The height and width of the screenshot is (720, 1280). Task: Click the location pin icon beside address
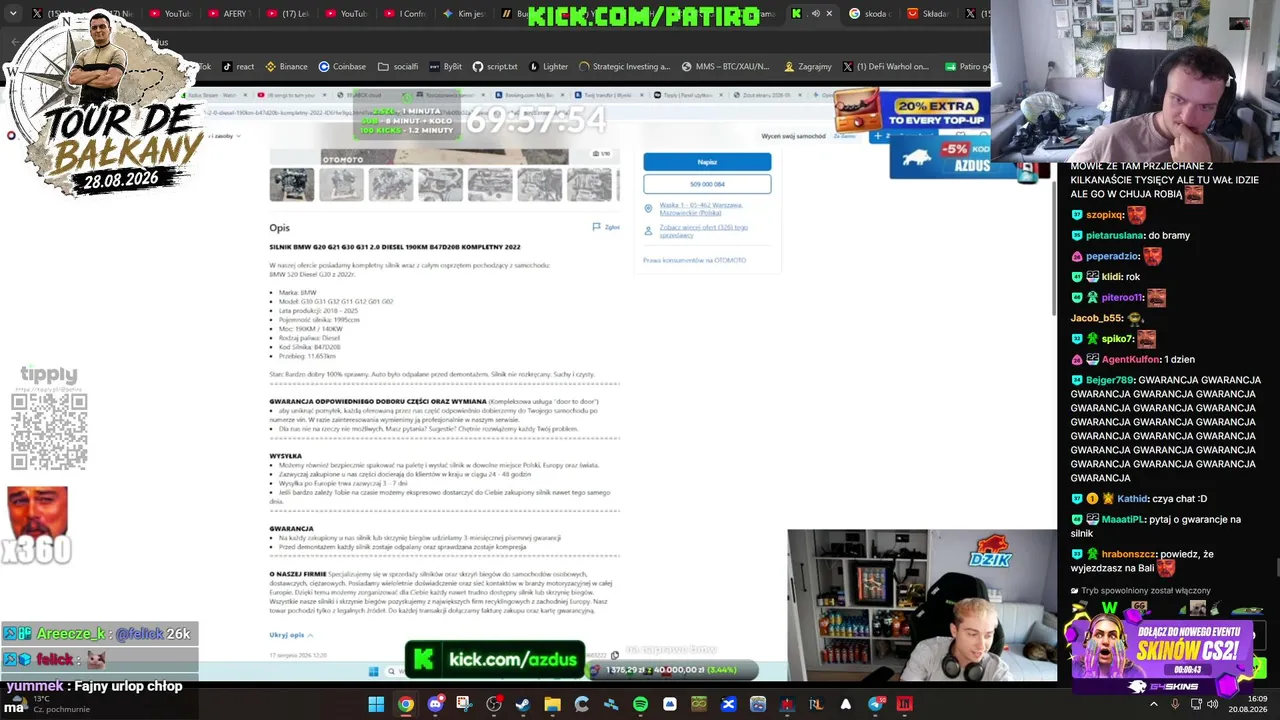[x=648, y=209]
